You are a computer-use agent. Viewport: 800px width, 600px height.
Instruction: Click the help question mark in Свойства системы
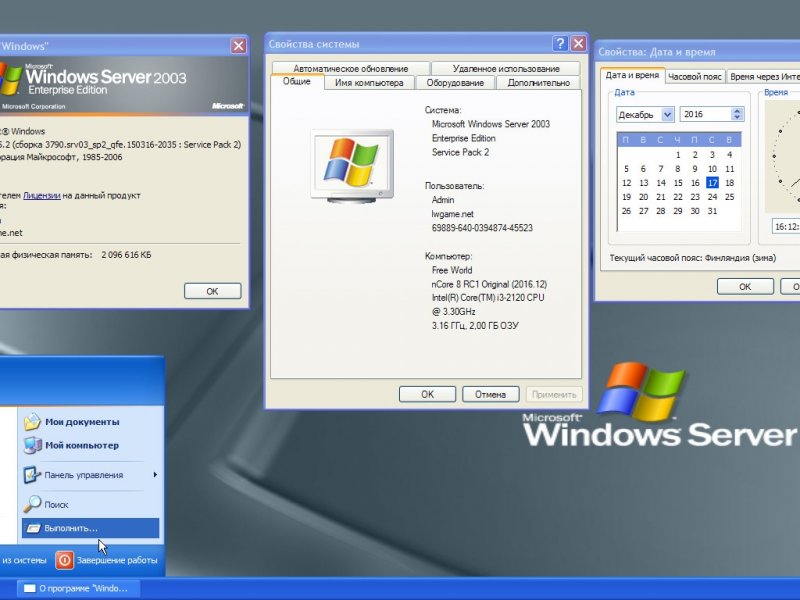[x=560, y=43]
